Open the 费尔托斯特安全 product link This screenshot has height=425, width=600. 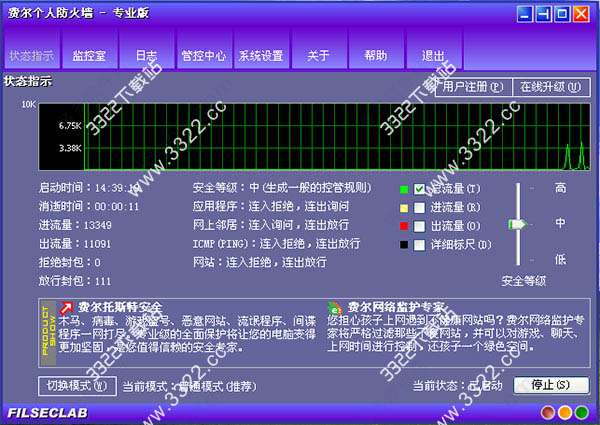[120, 307]
